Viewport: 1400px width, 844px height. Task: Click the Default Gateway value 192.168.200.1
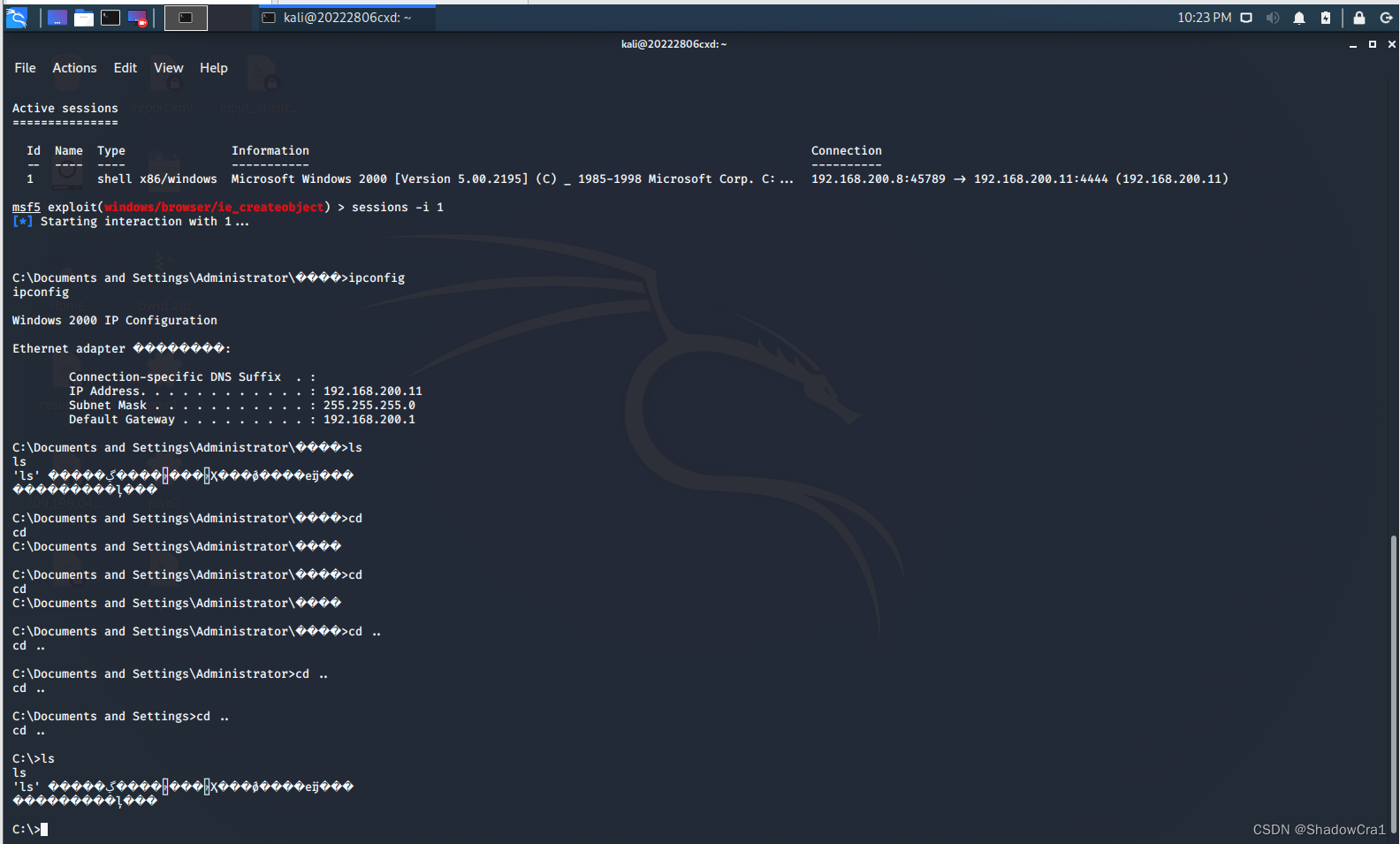369,419
